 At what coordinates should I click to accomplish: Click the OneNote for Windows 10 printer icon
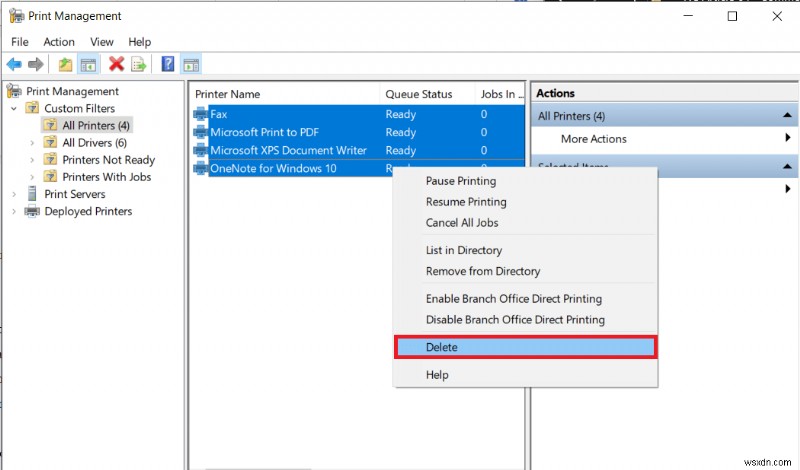[201, 168]
